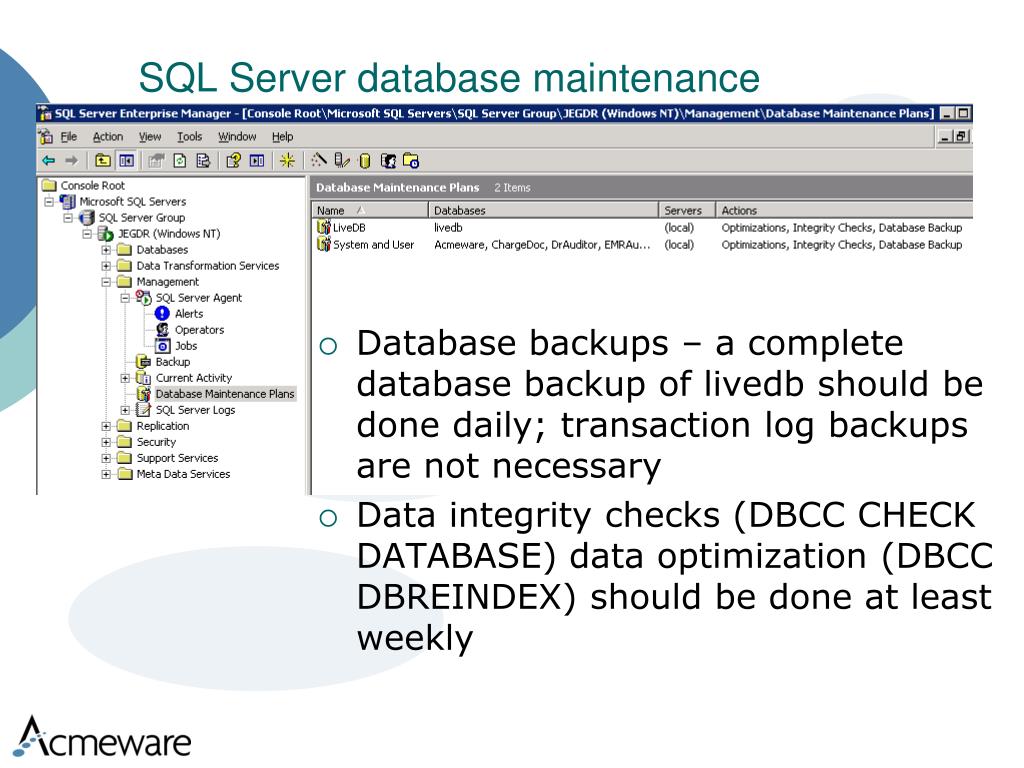Viewport: 1024px width, 768px height.
Task: Click the Export List toolbar icon
Action: [x=203, y=160]
